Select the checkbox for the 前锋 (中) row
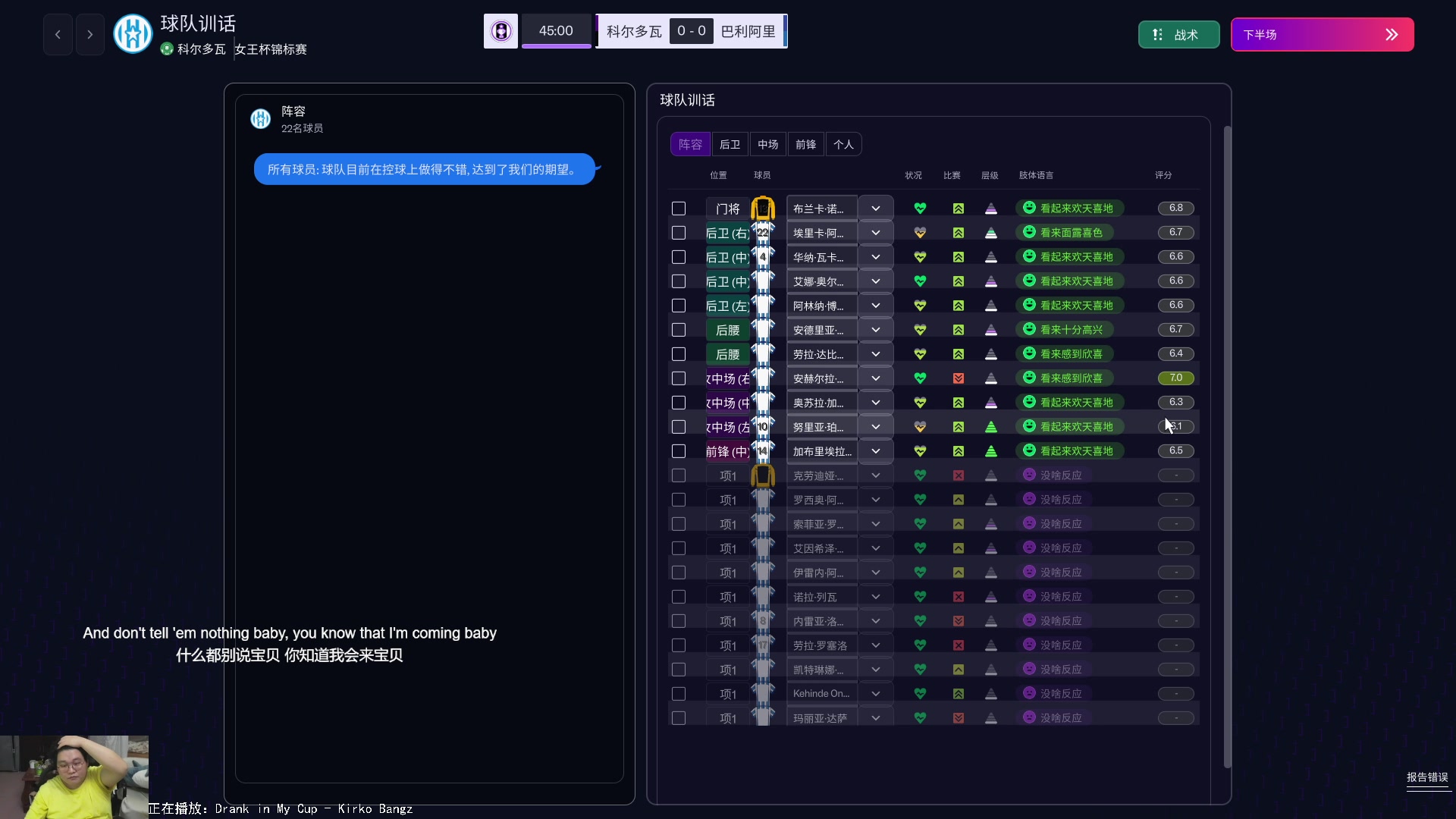 coord(679,451)
